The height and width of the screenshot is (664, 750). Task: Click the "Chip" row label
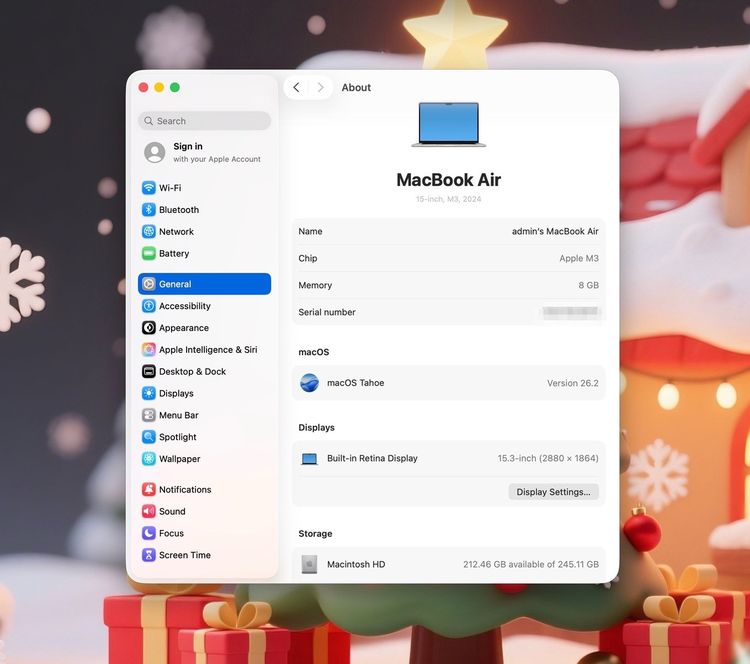click(308, 258)
